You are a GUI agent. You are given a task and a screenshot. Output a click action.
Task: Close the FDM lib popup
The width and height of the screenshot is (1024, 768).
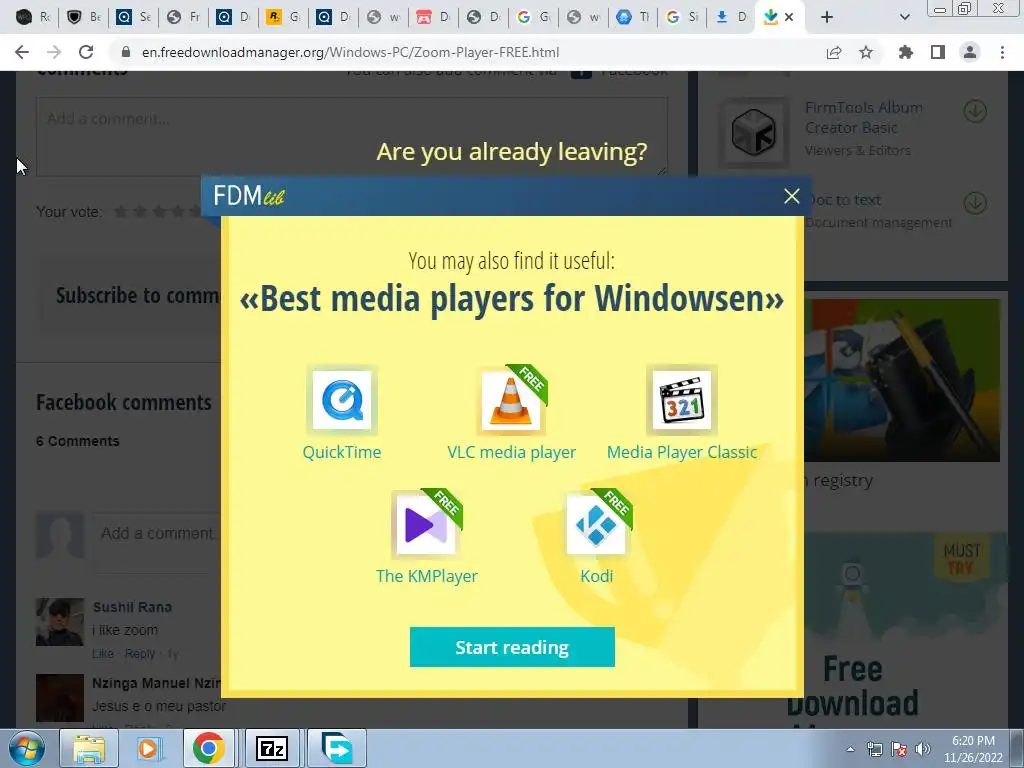(x=792, y=196)
